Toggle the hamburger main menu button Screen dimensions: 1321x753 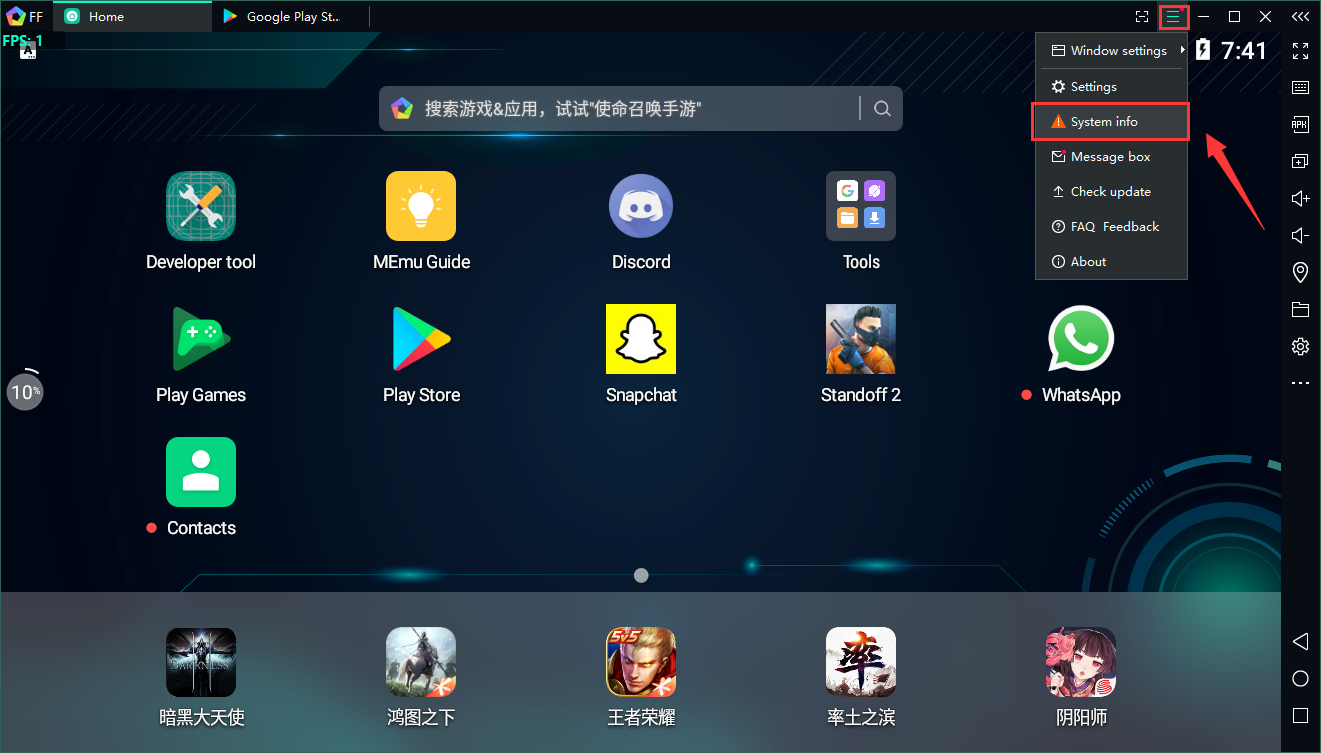point(1173,17)
